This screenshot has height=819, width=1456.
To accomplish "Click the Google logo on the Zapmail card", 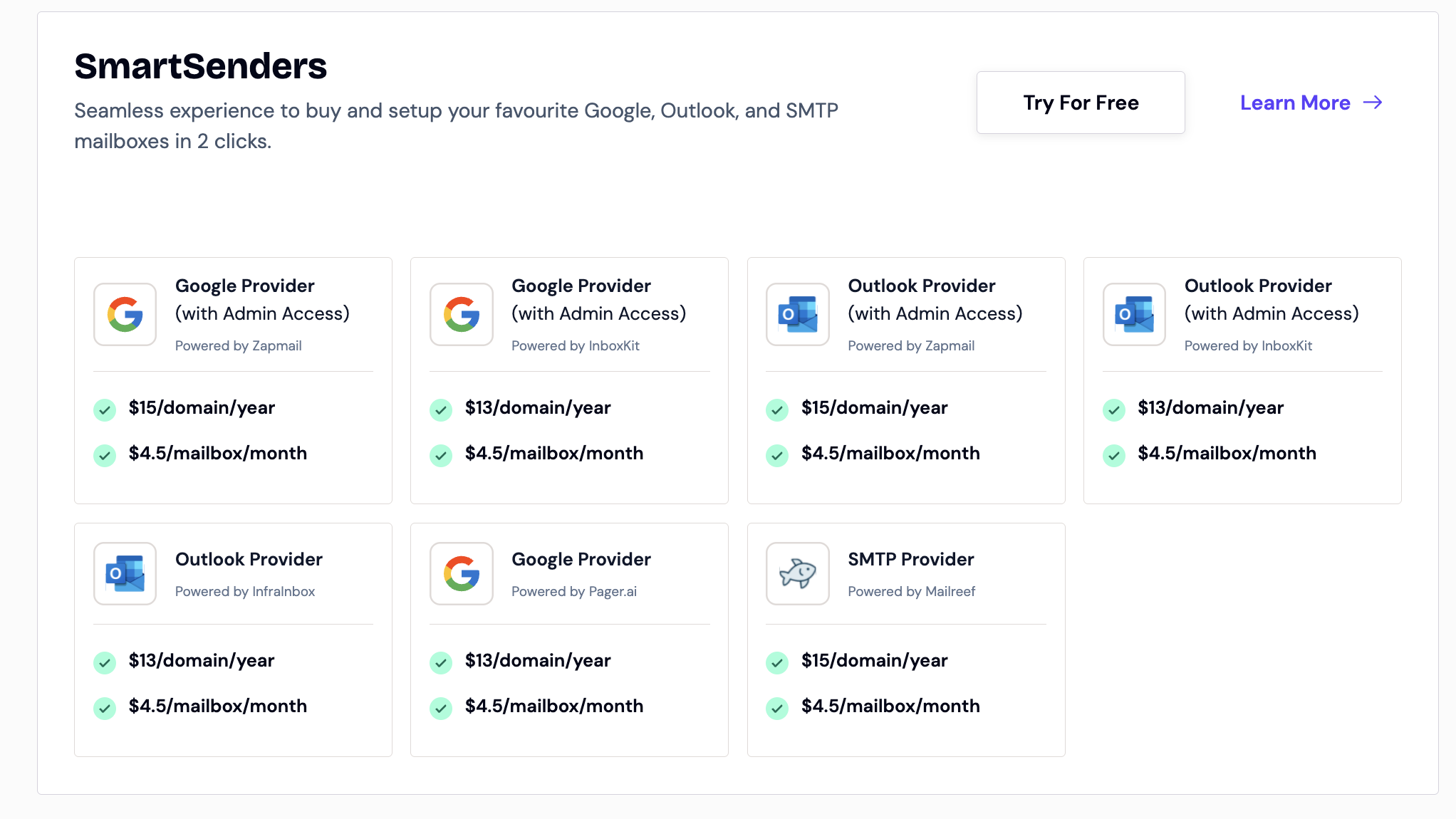I will (x=125, y=314).
